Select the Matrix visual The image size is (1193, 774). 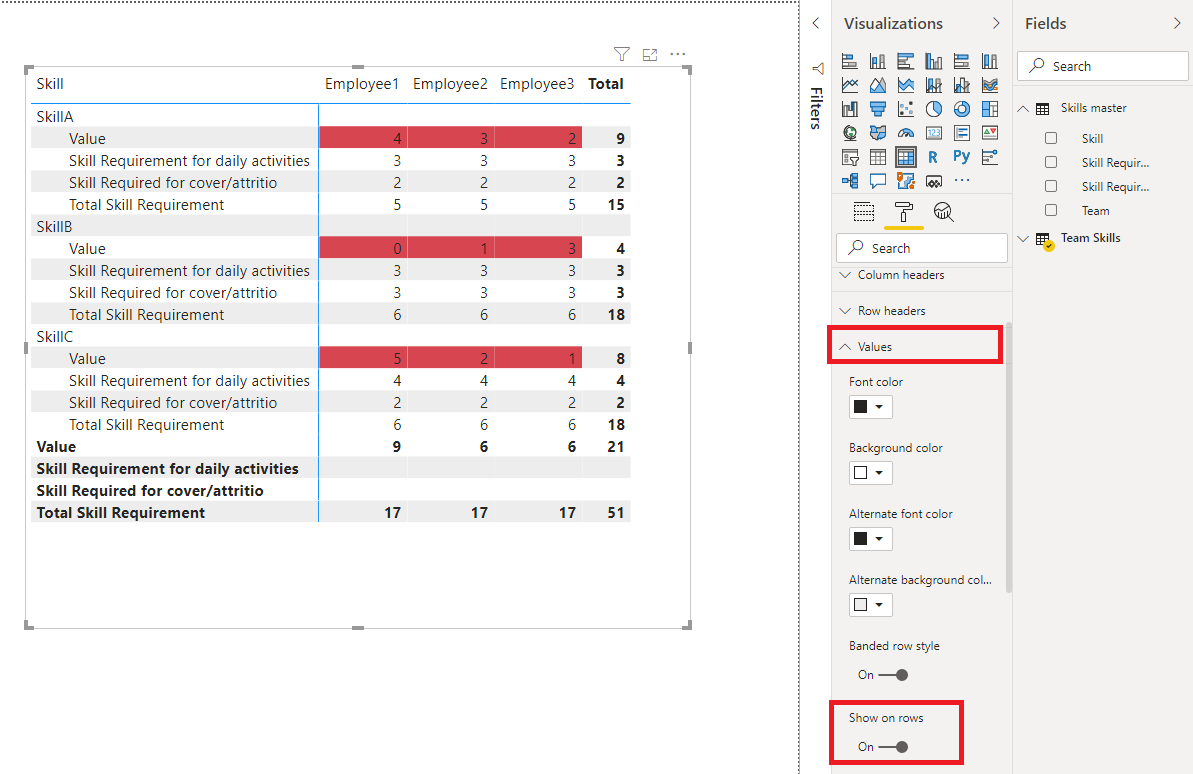[x=905, y=157]
